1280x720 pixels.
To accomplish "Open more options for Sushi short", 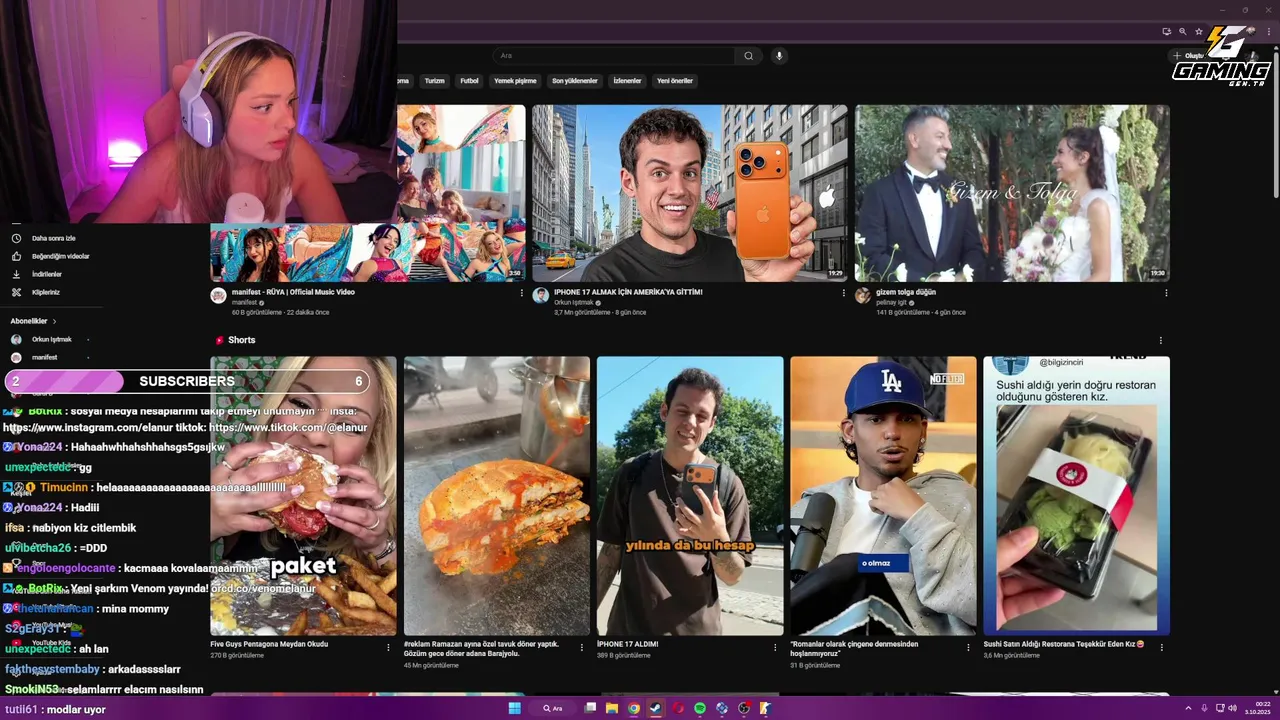I will 1161,647.
